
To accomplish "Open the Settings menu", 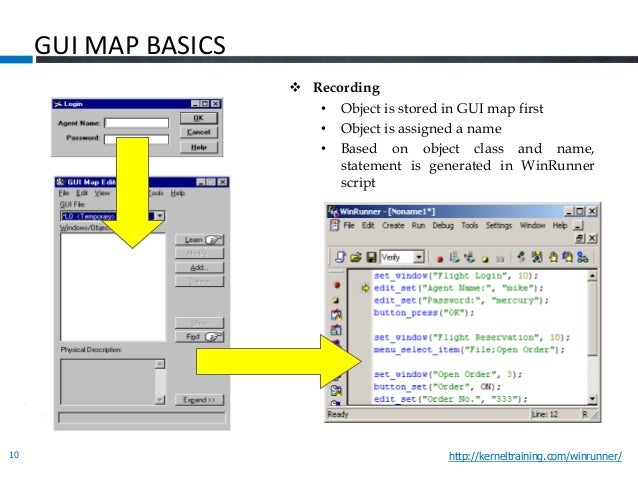I will pyautogui.click(x=498, y=225).
